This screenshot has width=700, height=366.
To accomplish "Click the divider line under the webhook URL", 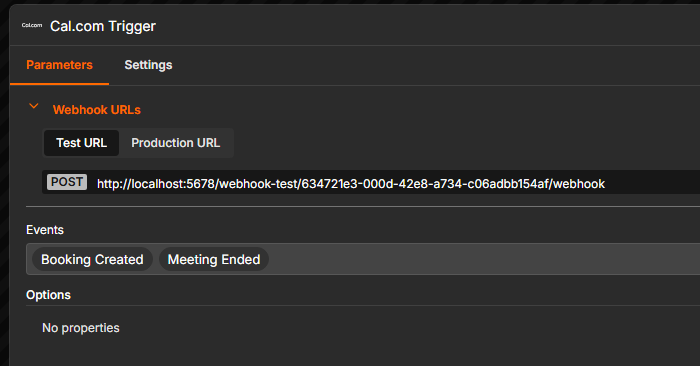I will pyautogui.click(x=363, y=207).
